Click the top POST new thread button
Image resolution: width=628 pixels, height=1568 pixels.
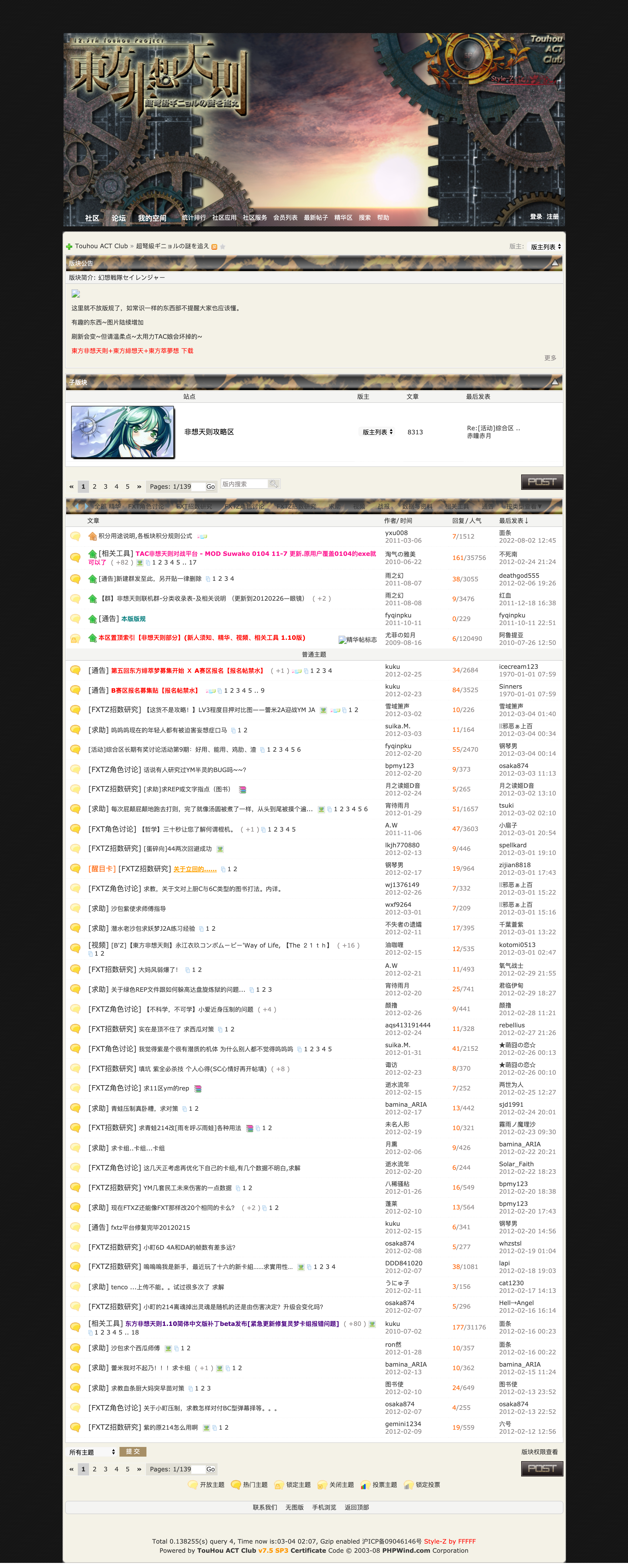(542, 482)
